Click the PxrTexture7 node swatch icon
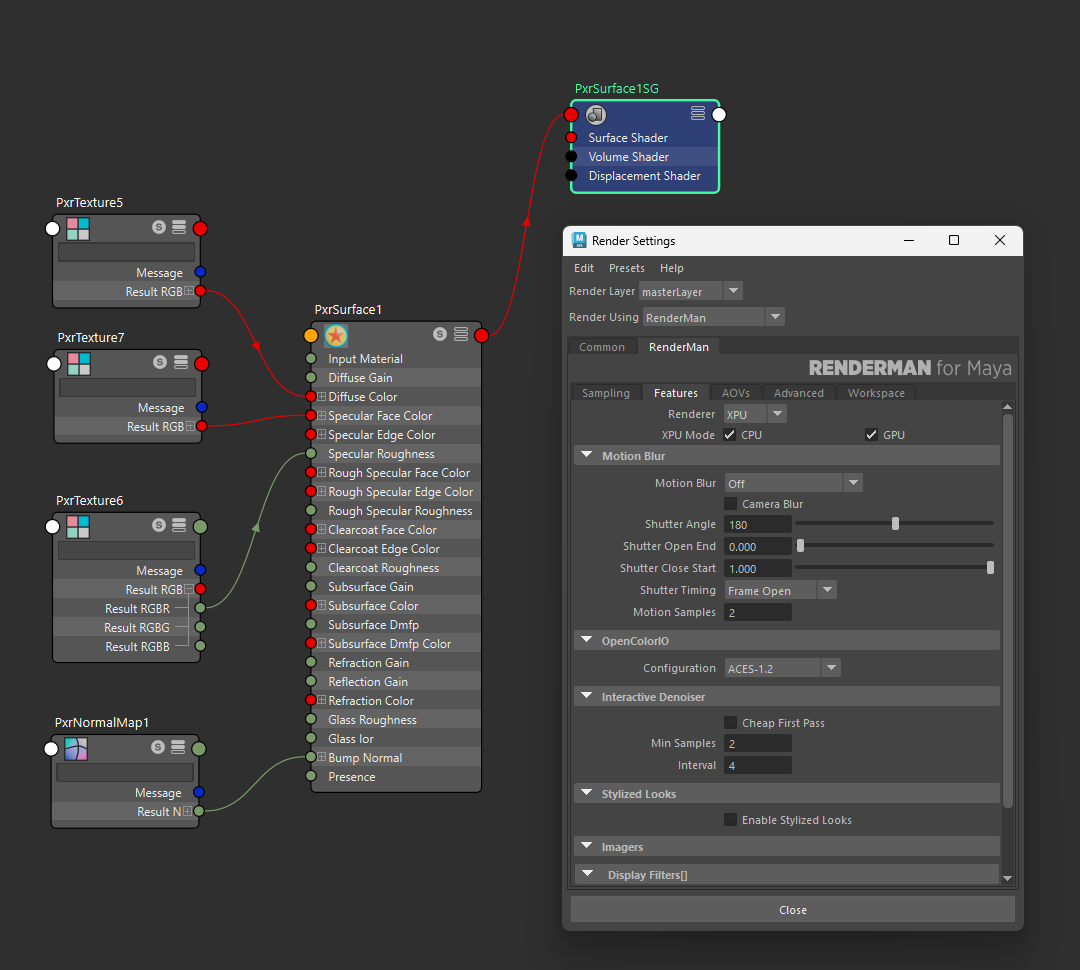 click(79, 363)
